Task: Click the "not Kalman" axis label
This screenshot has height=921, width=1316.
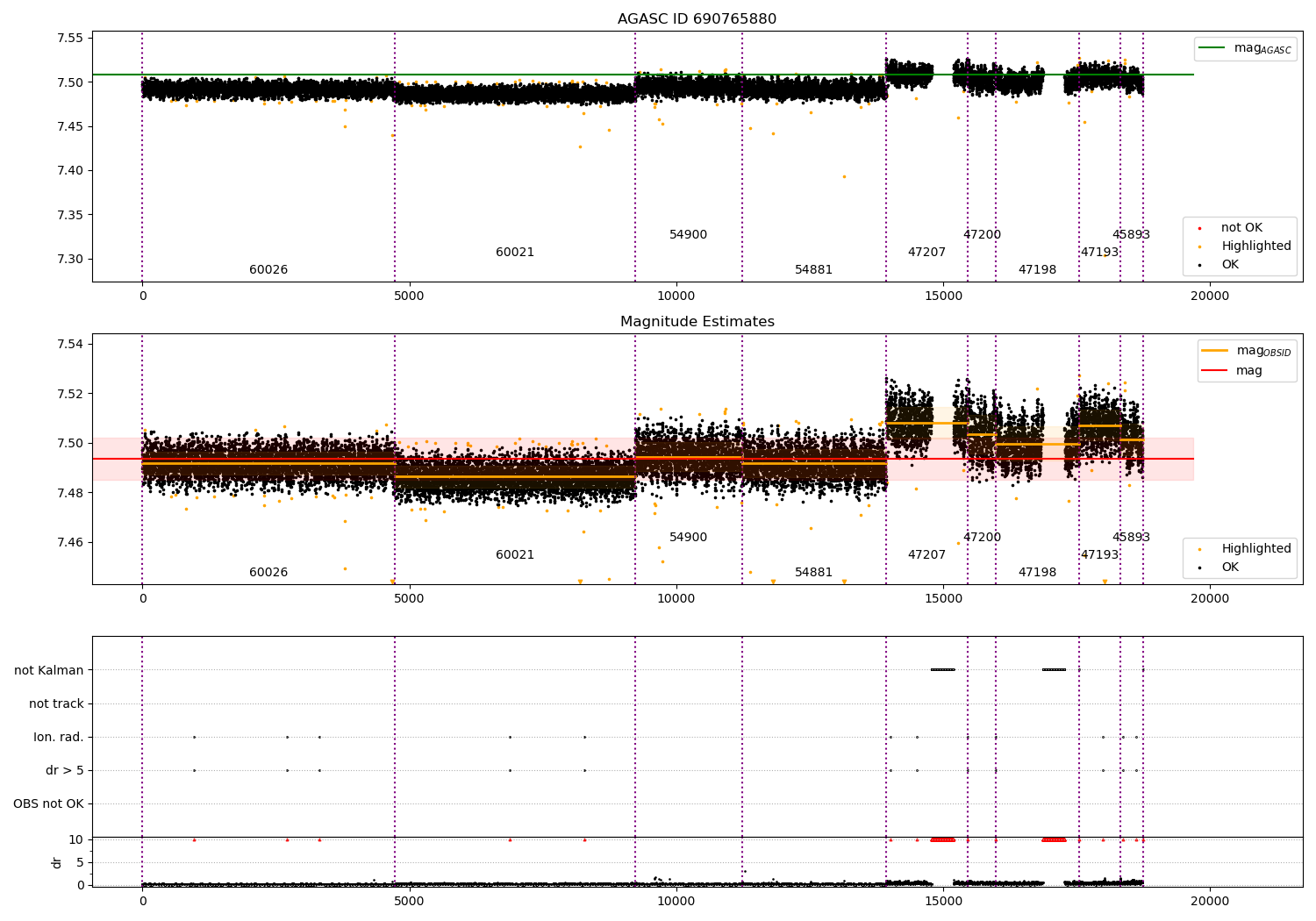Action: tap(49, 671)
